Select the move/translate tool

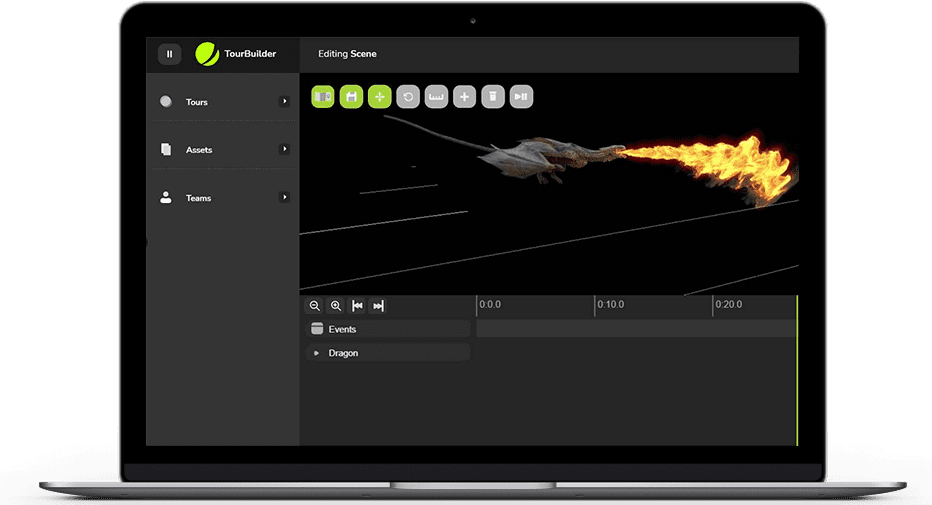coord(380,97)
